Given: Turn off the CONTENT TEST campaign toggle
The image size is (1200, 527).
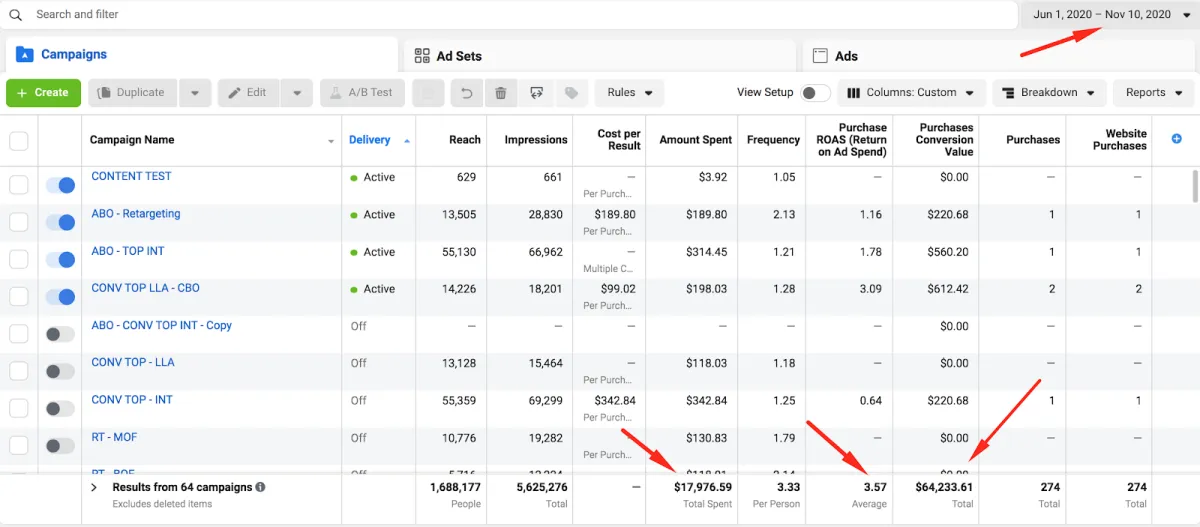Looking at the screenshot, I should 61,185.
